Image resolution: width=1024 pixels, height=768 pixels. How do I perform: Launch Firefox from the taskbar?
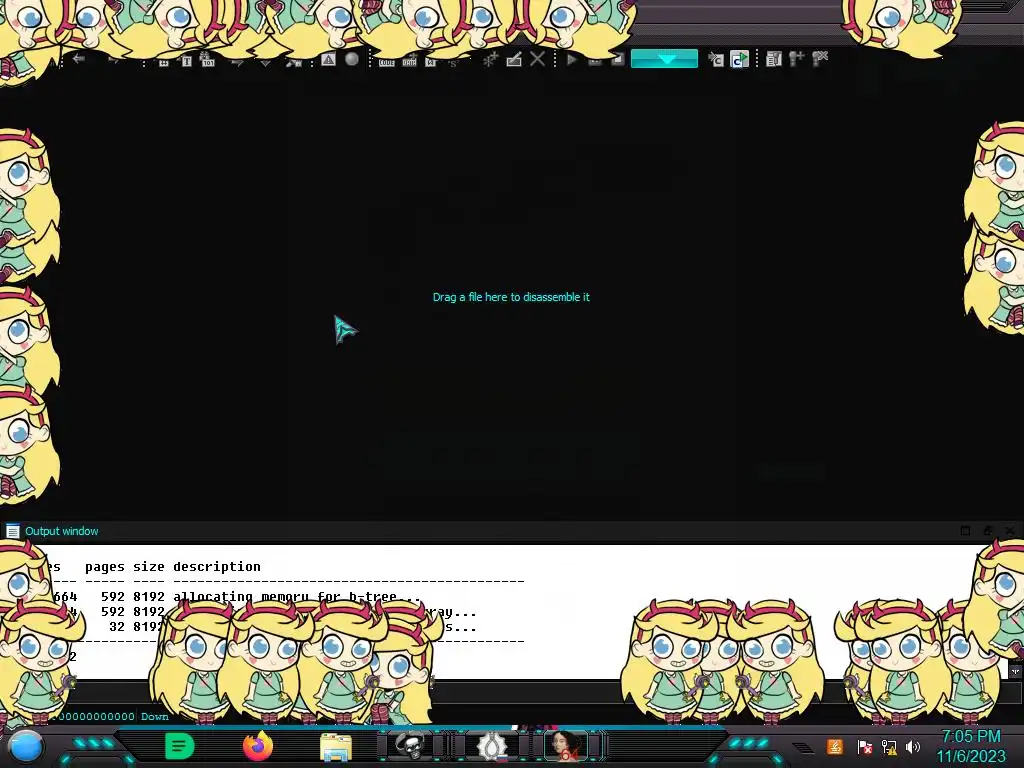pos(258,746)
